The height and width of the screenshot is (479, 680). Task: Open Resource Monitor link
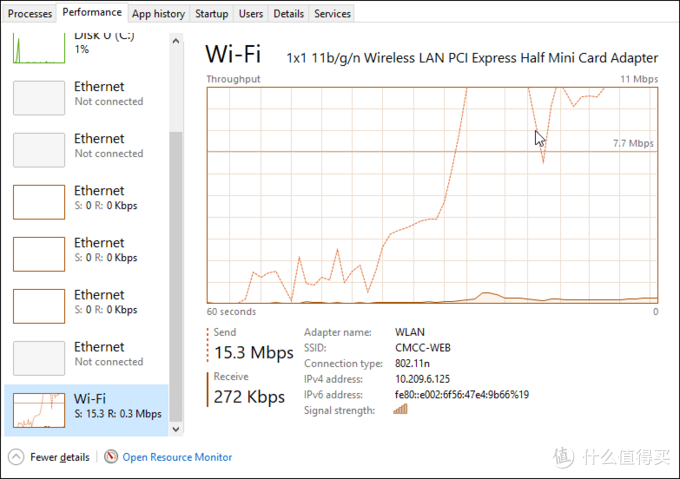coord(177,457)
